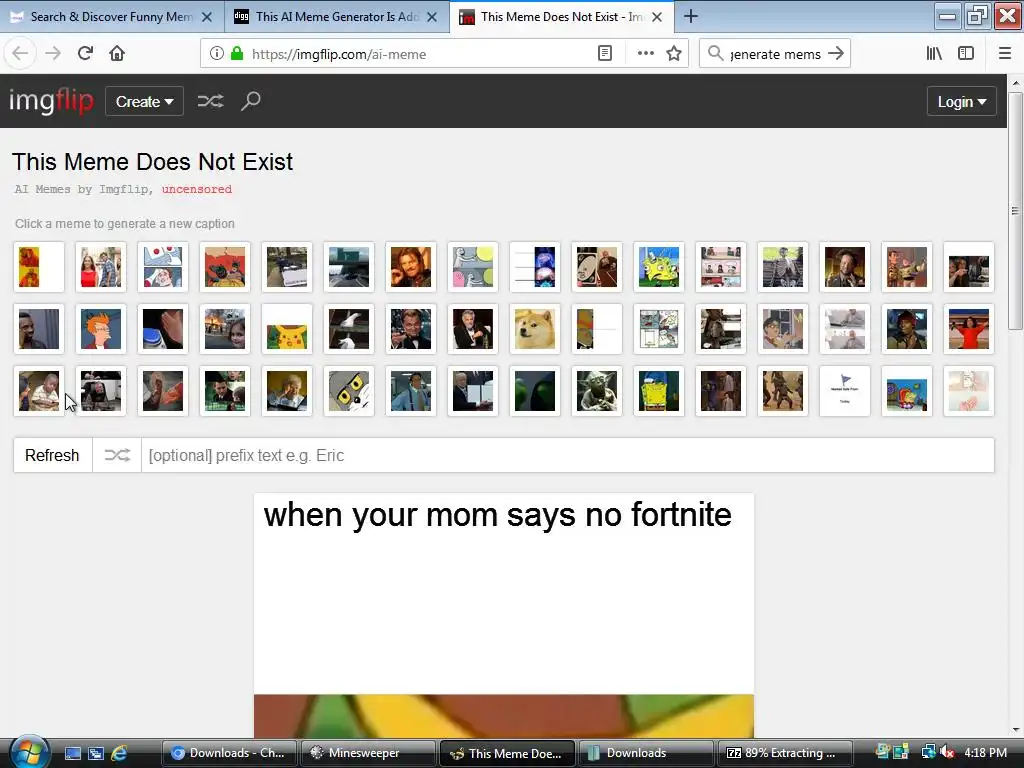Select the Marked Safe From thumbnail

(845, 391)
